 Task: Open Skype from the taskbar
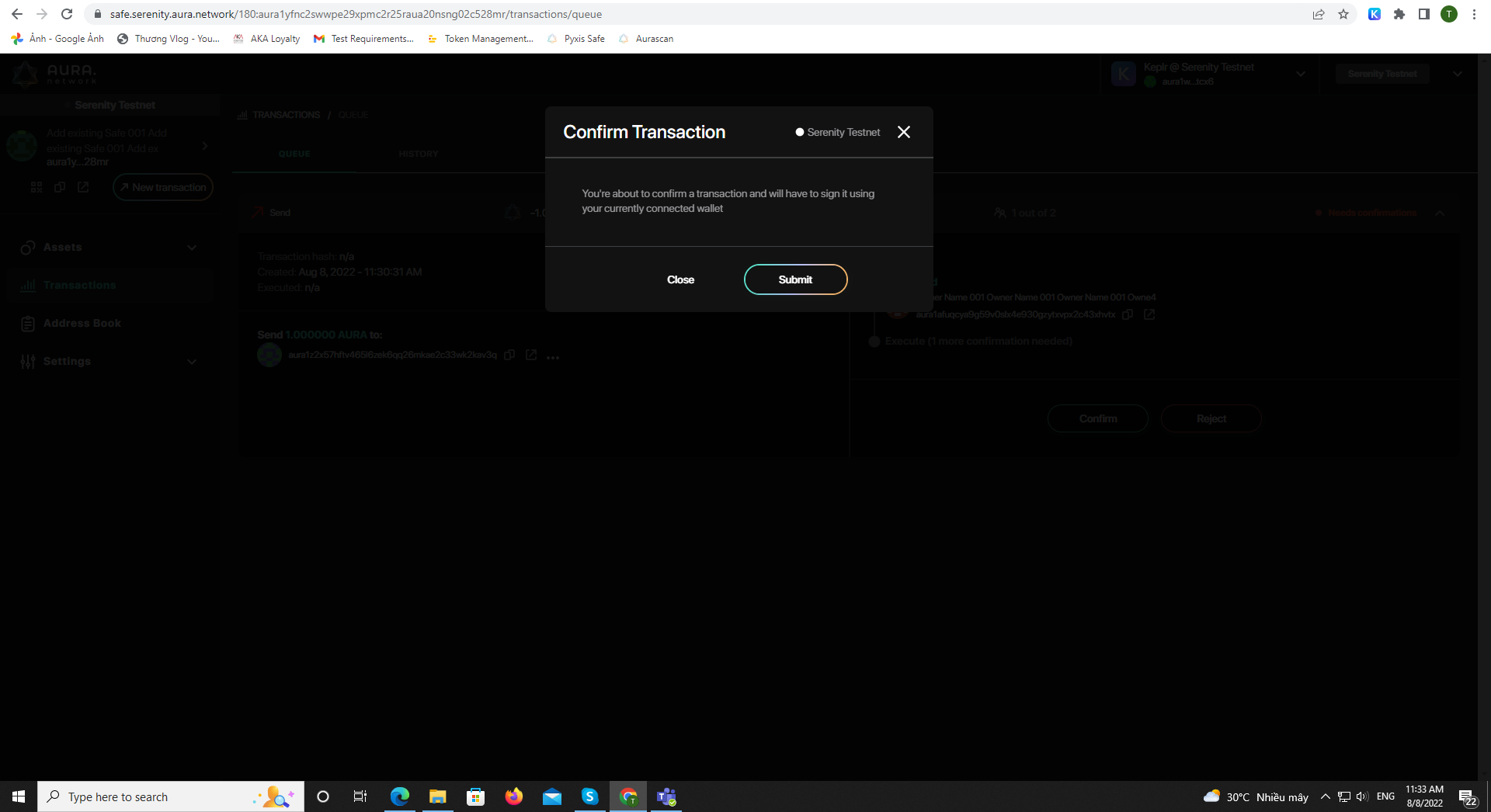pos(589,796)
